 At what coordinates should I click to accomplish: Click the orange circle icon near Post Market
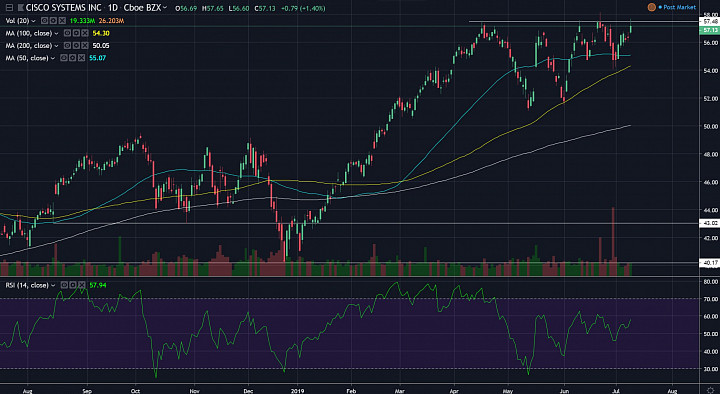[651, 7]
